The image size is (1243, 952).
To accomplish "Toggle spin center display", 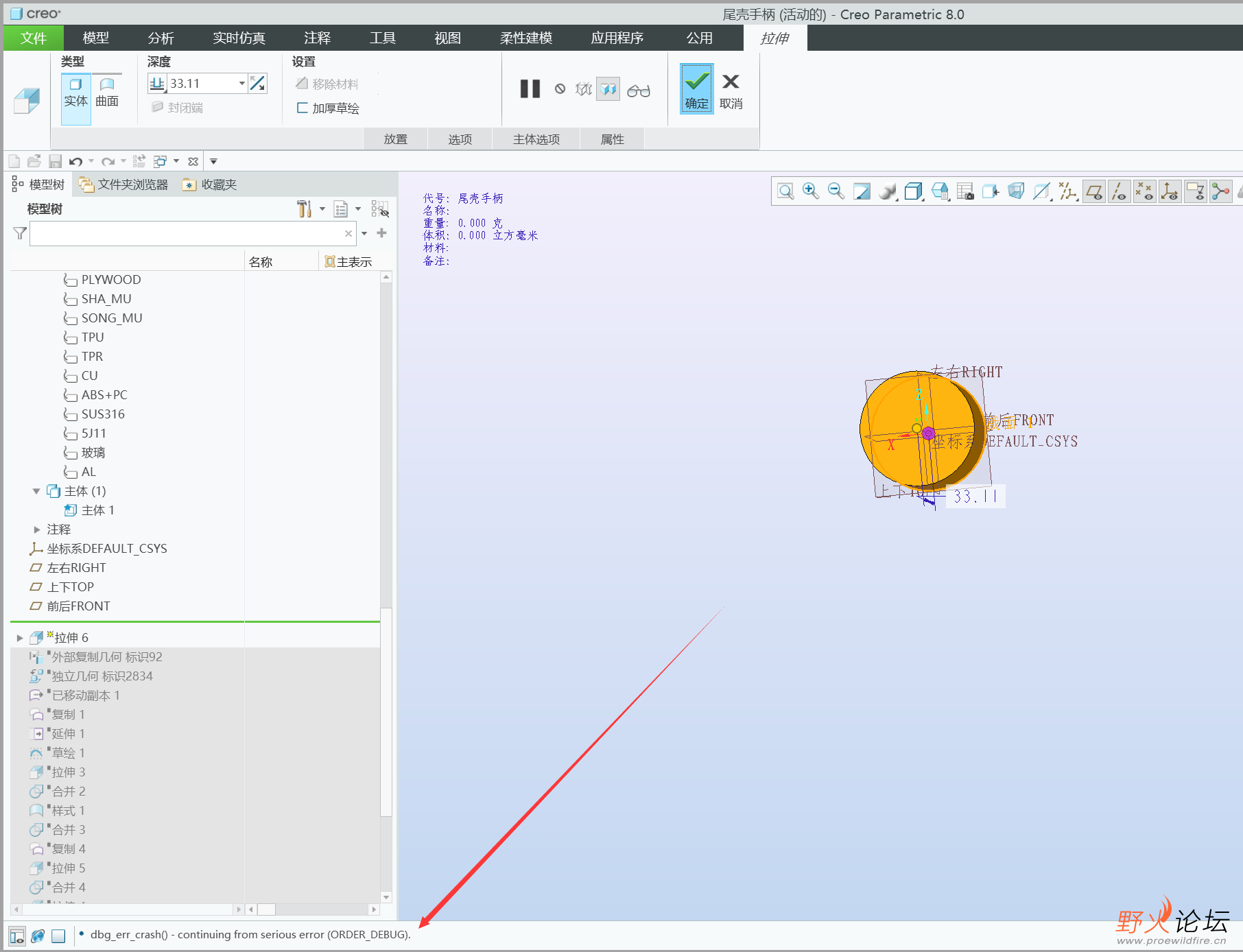I will point(1220,191).
